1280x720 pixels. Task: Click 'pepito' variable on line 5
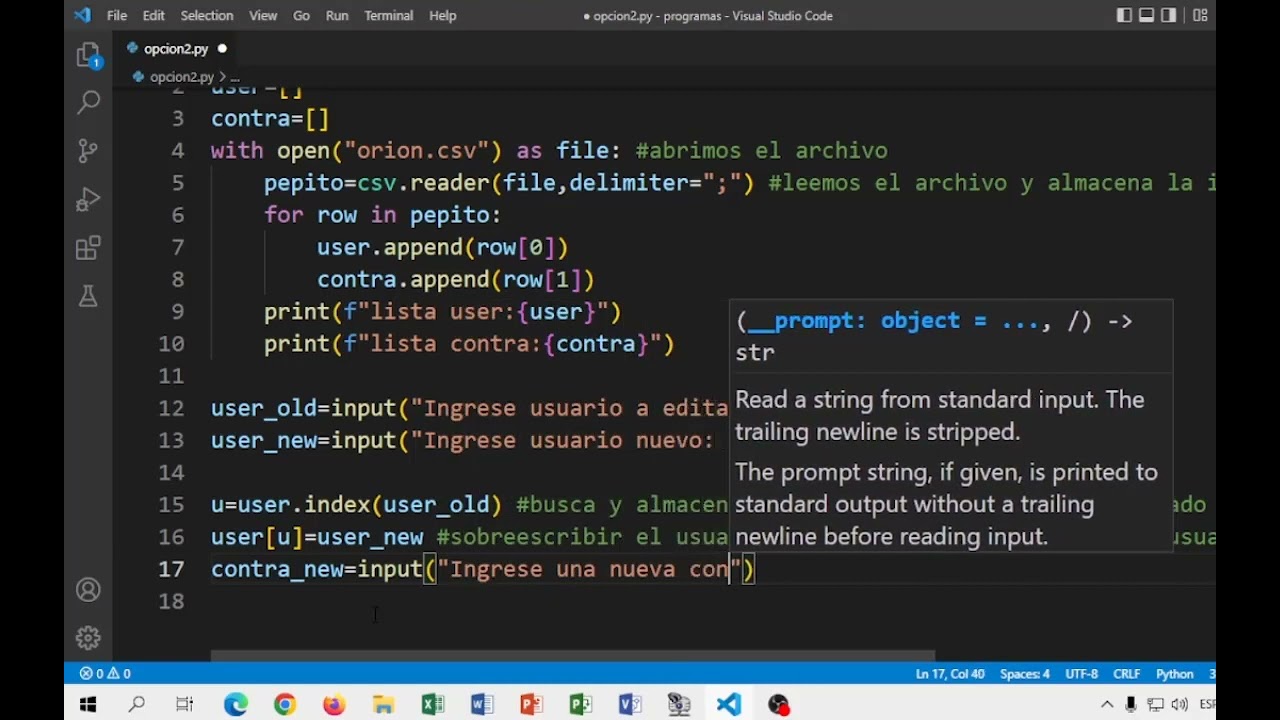pyautogui.click(x=304, y=182)
